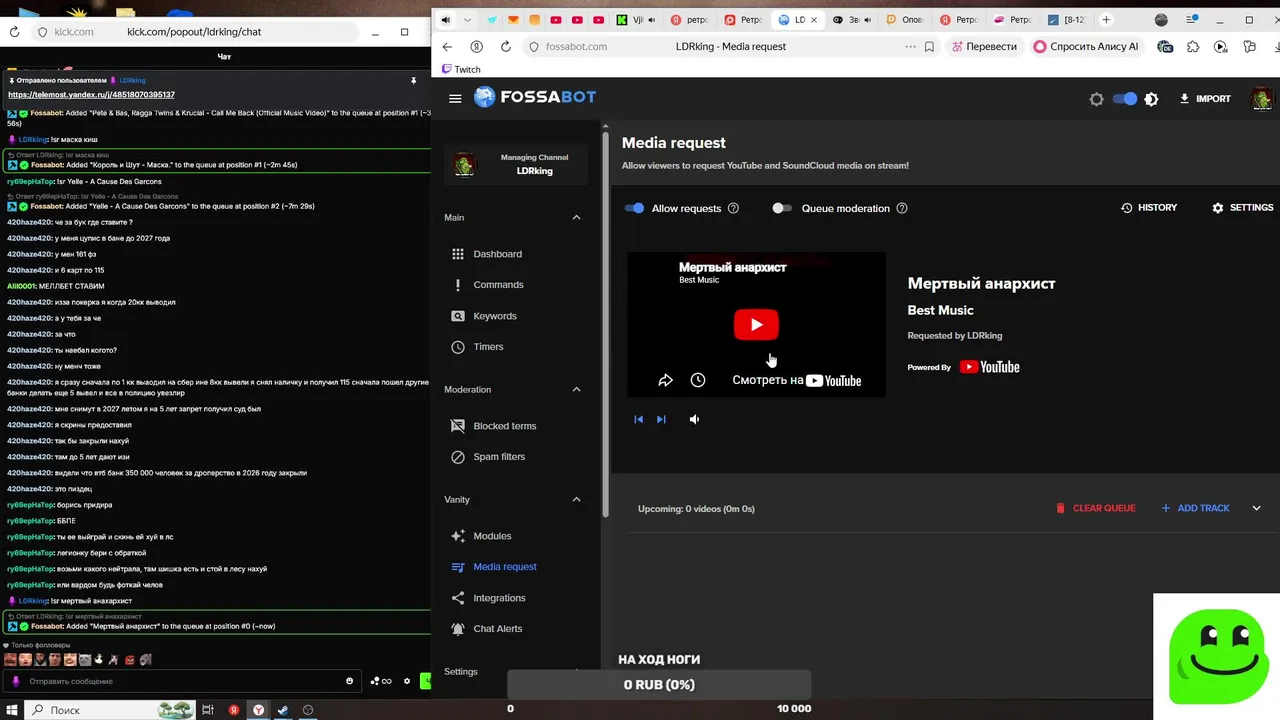Click Смотреть на YouTube link in player
Screen dimensions: 1280x720
tap(797, 380)
